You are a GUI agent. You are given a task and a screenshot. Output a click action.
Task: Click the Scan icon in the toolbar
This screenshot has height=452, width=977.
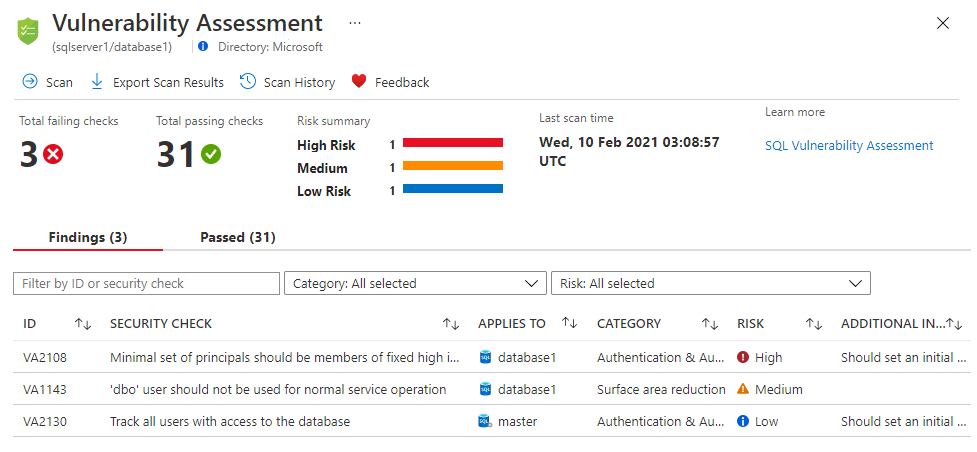pos(30,82)
